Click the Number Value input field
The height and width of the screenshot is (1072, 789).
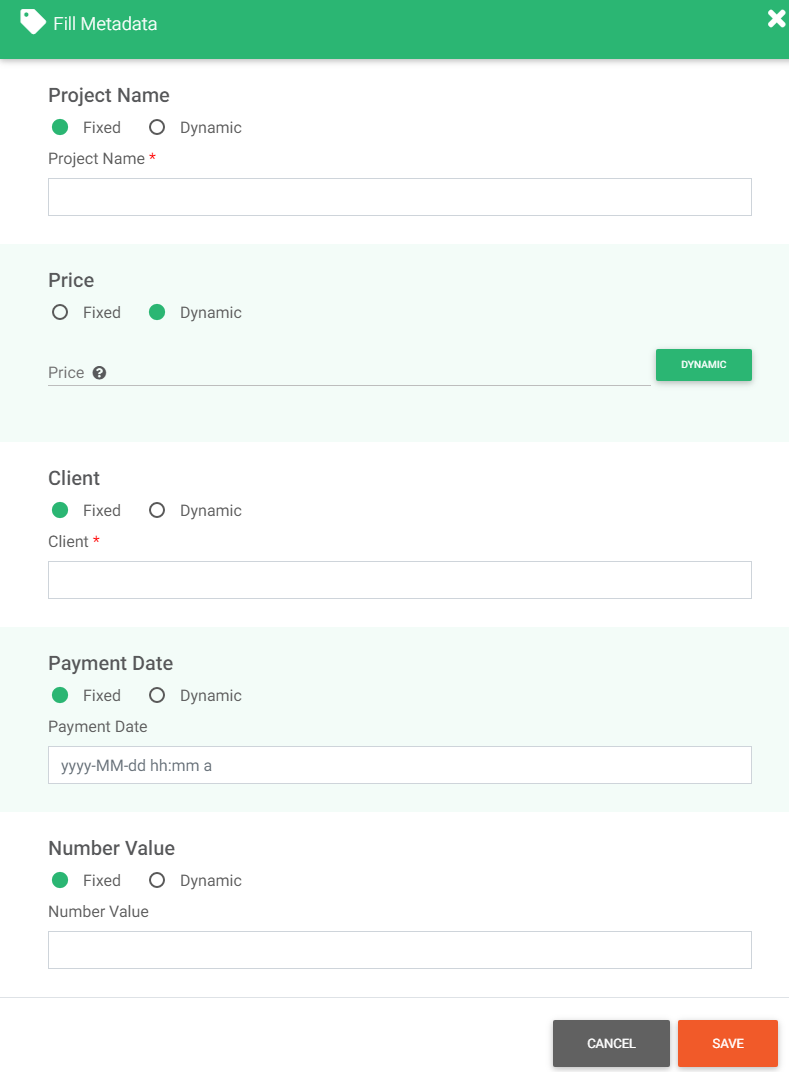400,949
